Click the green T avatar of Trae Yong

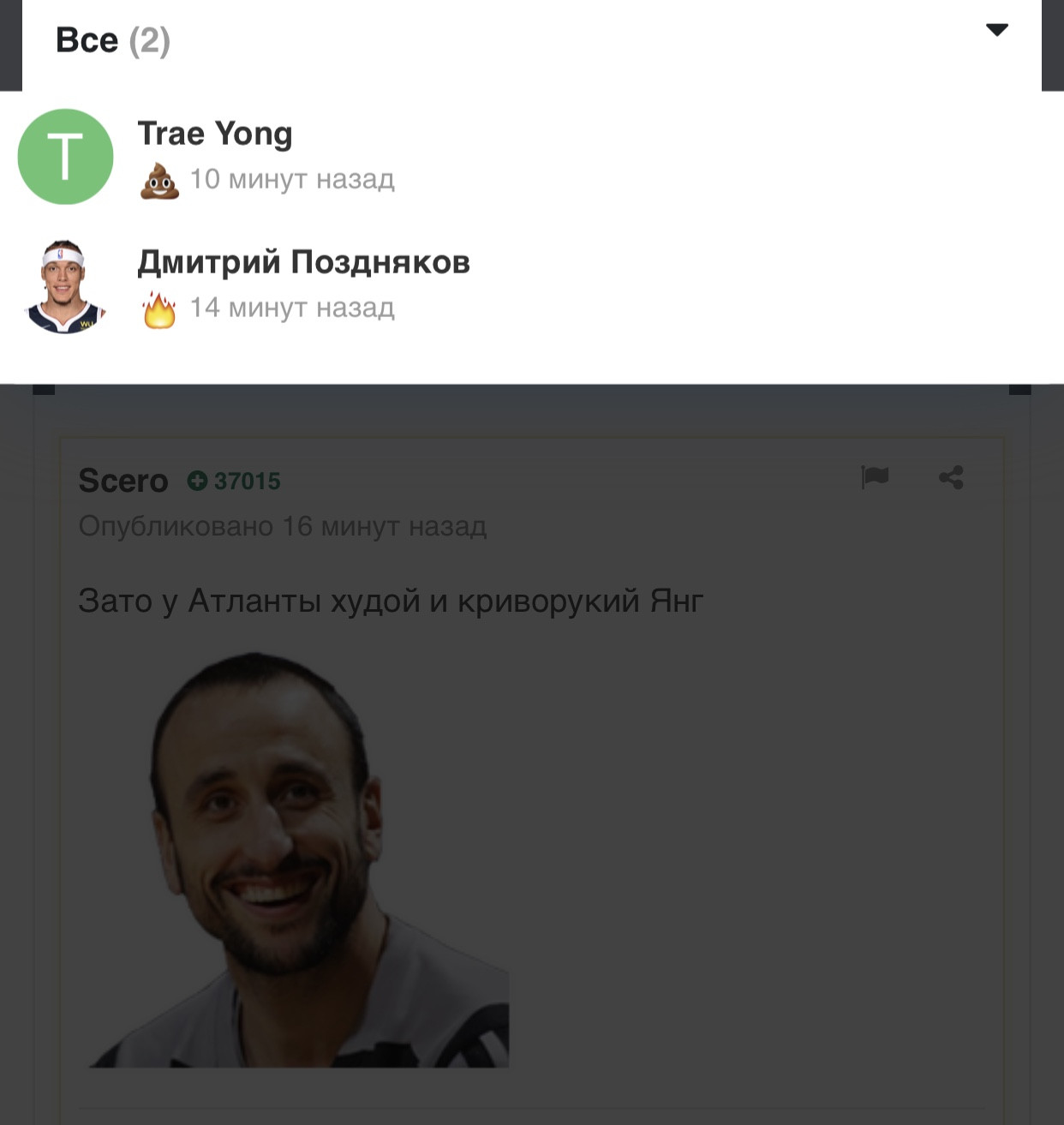66,157
